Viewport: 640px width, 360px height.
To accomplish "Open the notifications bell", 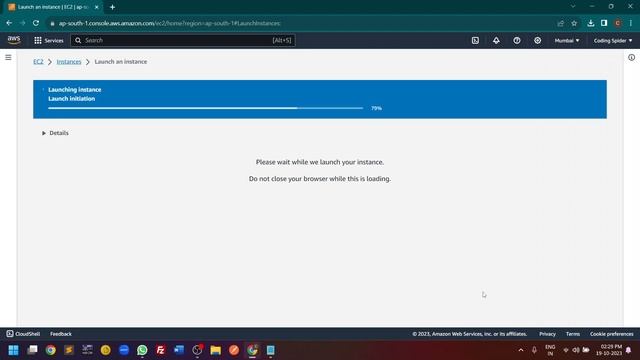I will (x=496, y=40).
